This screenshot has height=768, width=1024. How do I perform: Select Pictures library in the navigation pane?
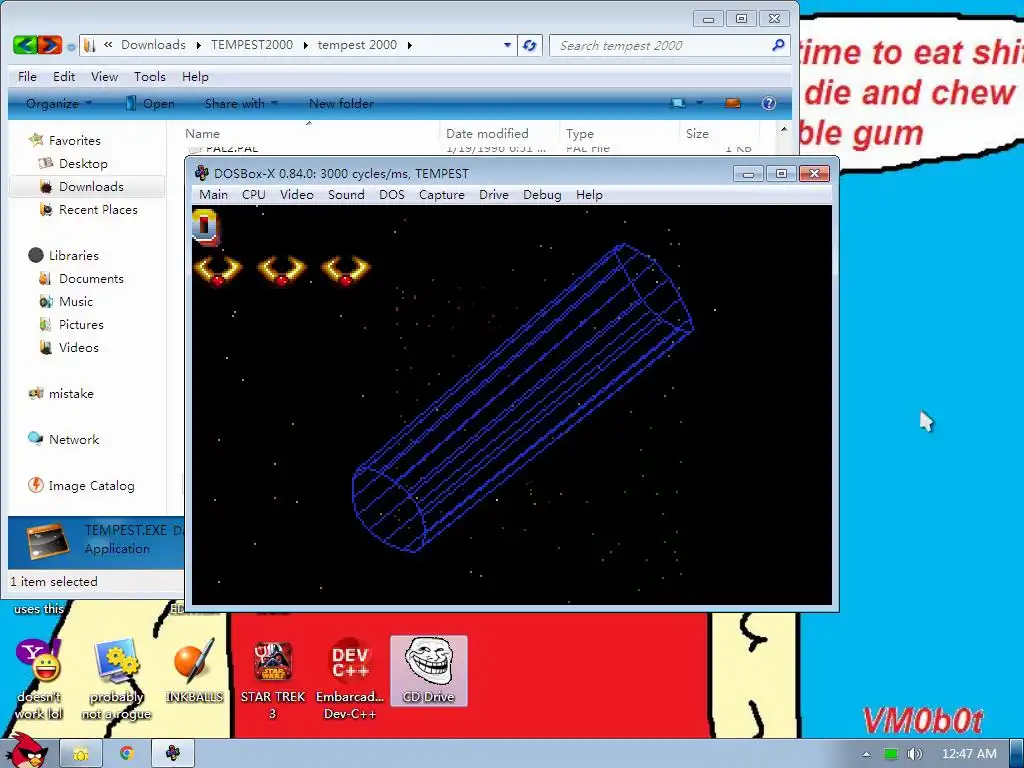pos(71,325)
